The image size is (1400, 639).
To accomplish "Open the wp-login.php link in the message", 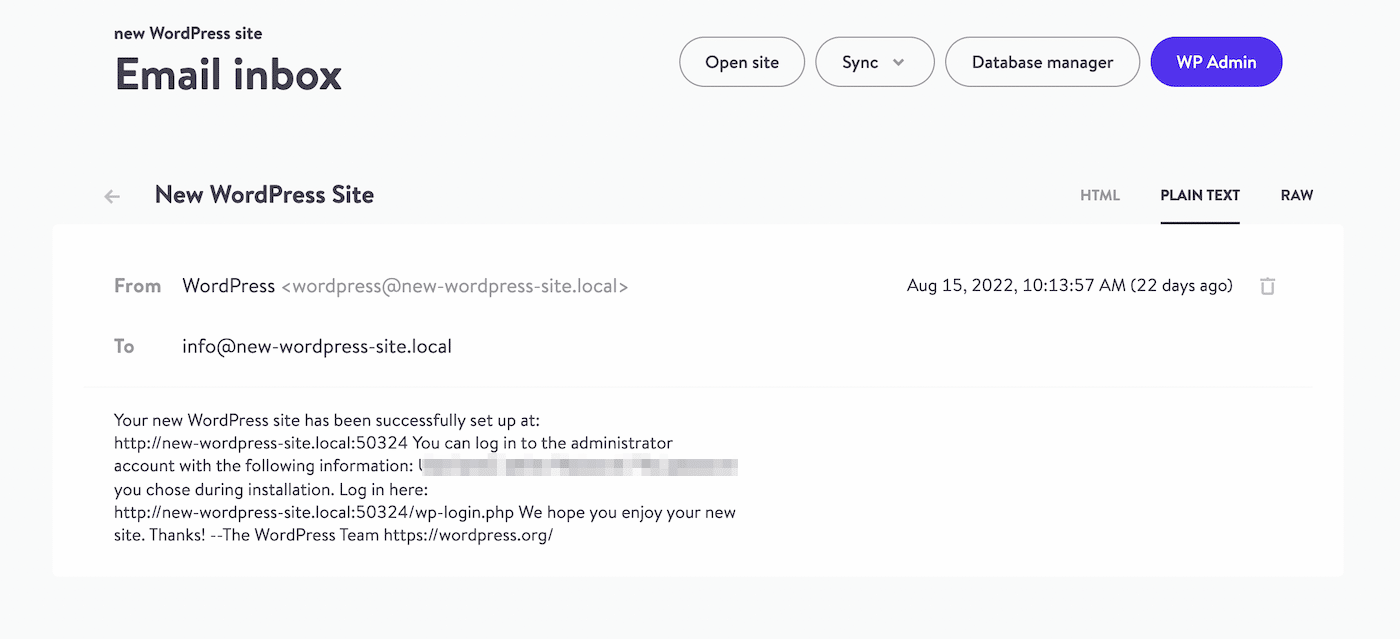I will tap(315, 512).
